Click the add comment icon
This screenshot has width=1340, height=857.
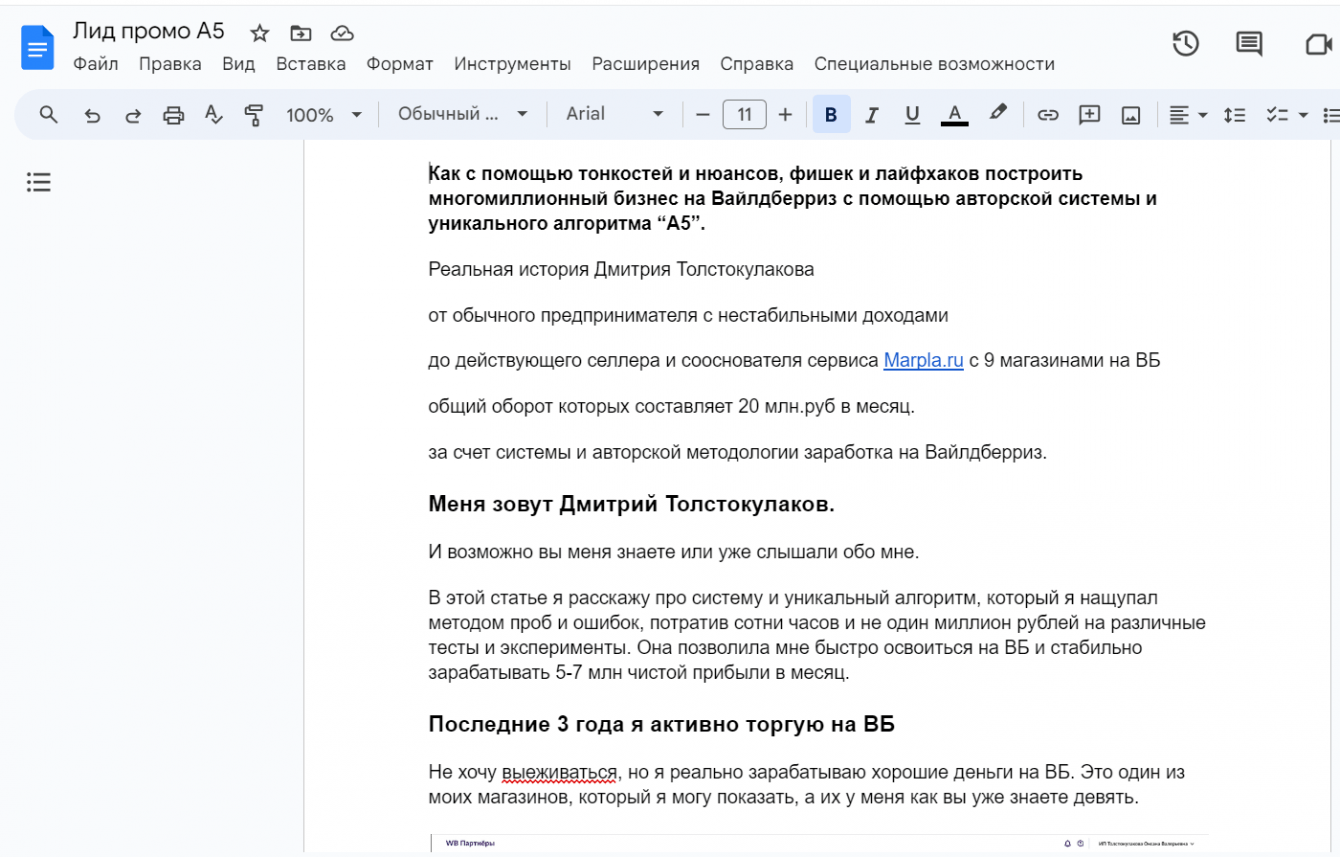tap(1089, 115)
